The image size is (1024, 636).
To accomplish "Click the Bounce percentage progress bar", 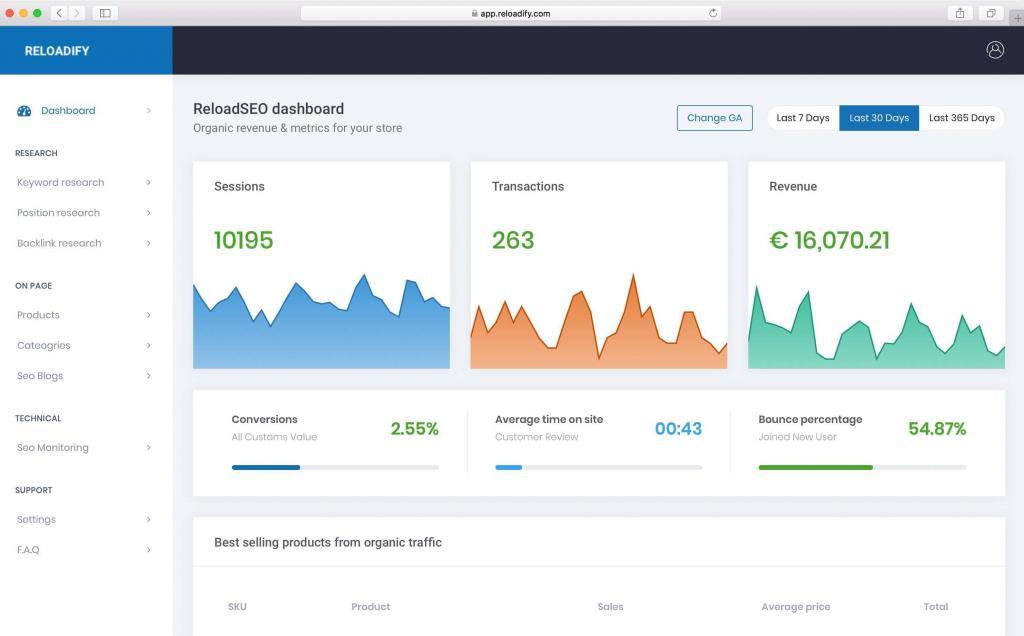I will (x=862, y=467).
